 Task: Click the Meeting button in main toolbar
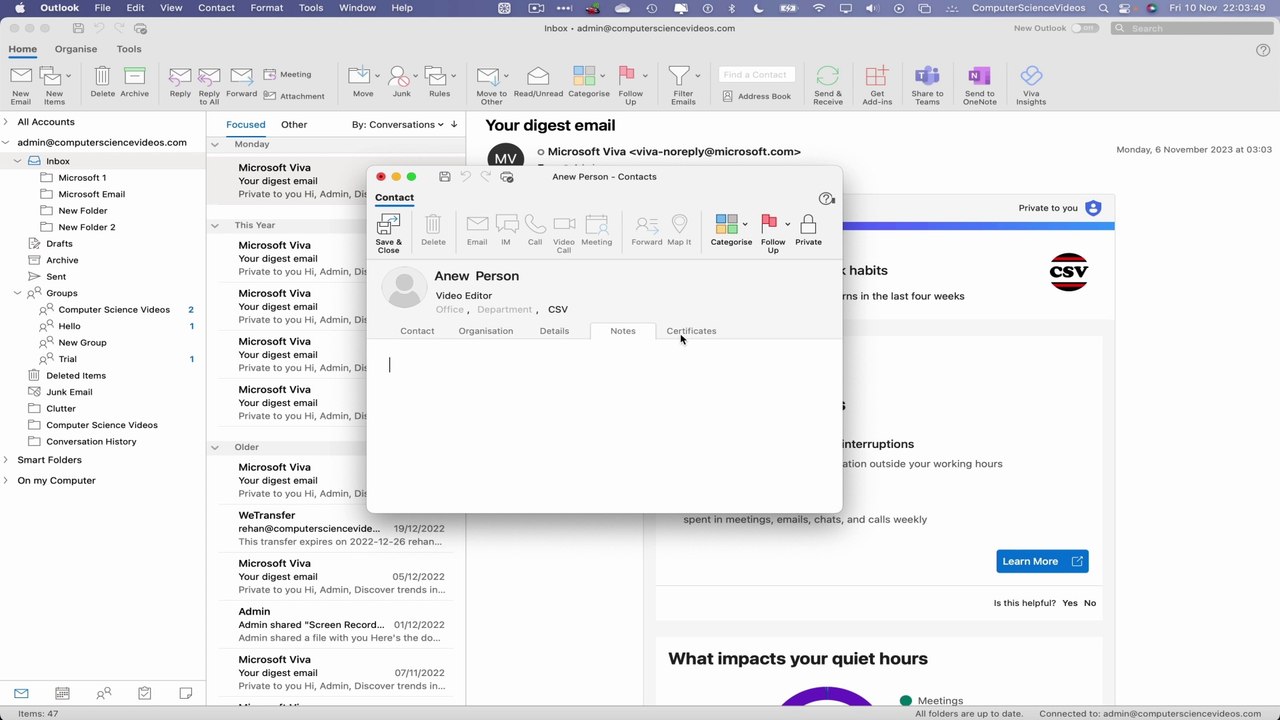click(288, 74)
